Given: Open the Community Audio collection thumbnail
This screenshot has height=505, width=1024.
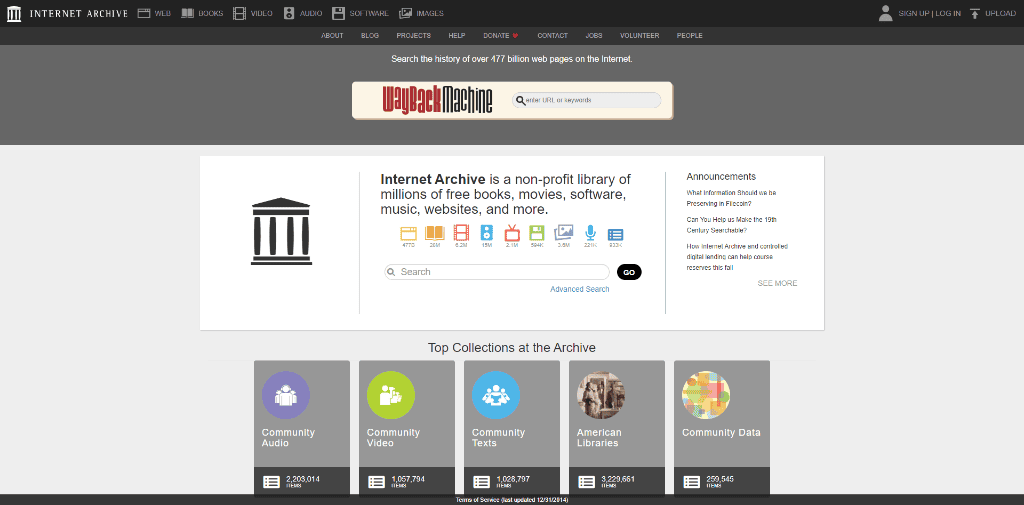Looking at the screenshot, I should coord(286,395).
